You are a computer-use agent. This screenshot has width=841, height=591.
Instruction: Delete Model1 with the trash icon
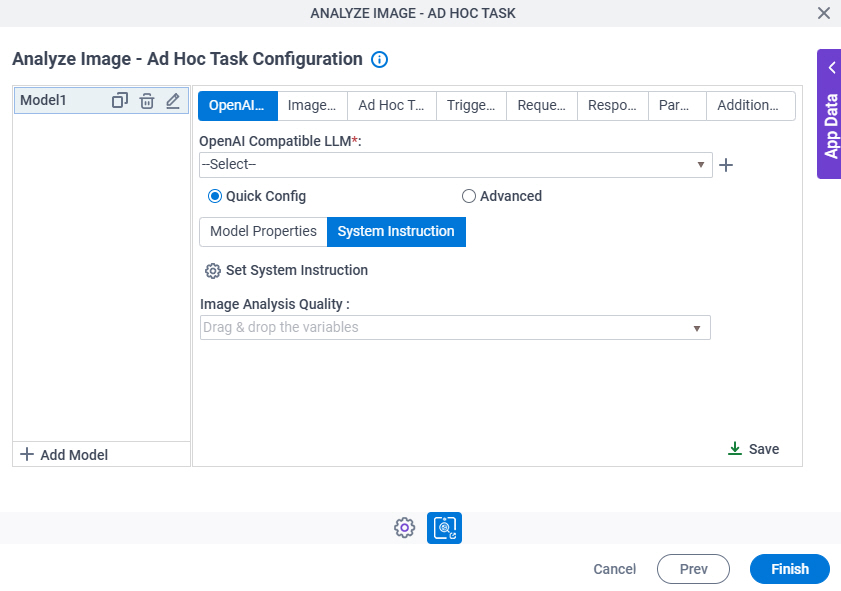tap(146, 100)
